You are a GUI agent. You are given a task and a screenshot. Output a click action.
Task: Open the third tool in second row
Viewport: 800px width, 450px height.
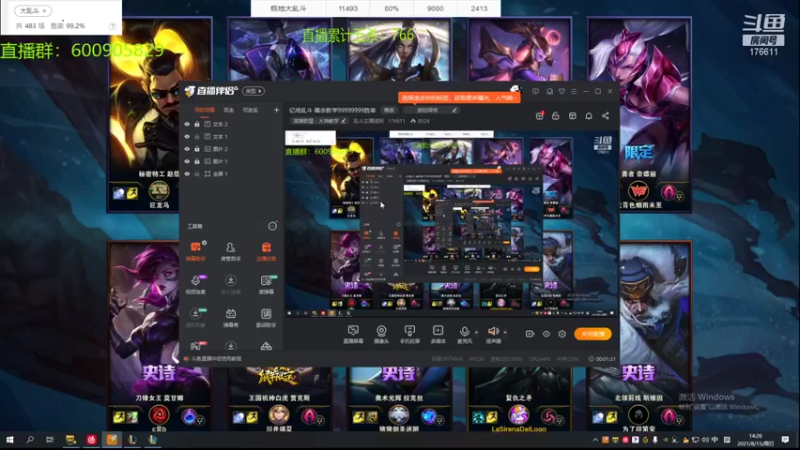(266, 284)
